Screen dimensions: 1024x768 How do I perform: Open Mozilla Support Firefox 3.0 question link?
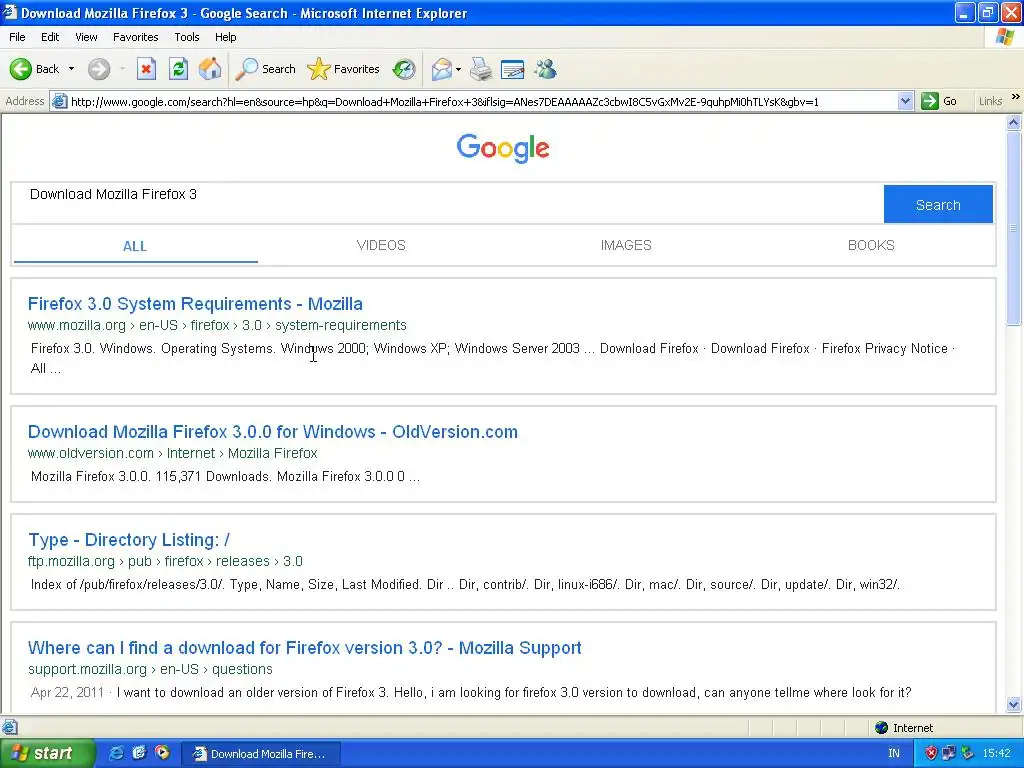click(304, 648)
